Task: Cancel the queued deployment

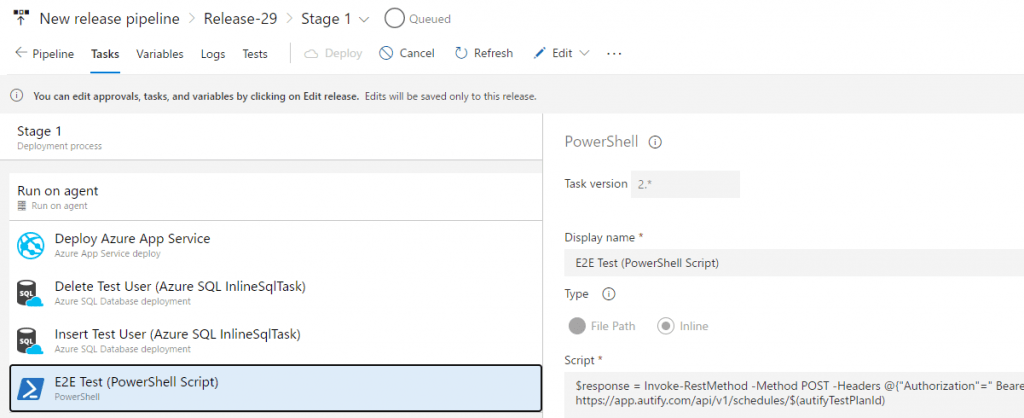Action: pos(407,54)
